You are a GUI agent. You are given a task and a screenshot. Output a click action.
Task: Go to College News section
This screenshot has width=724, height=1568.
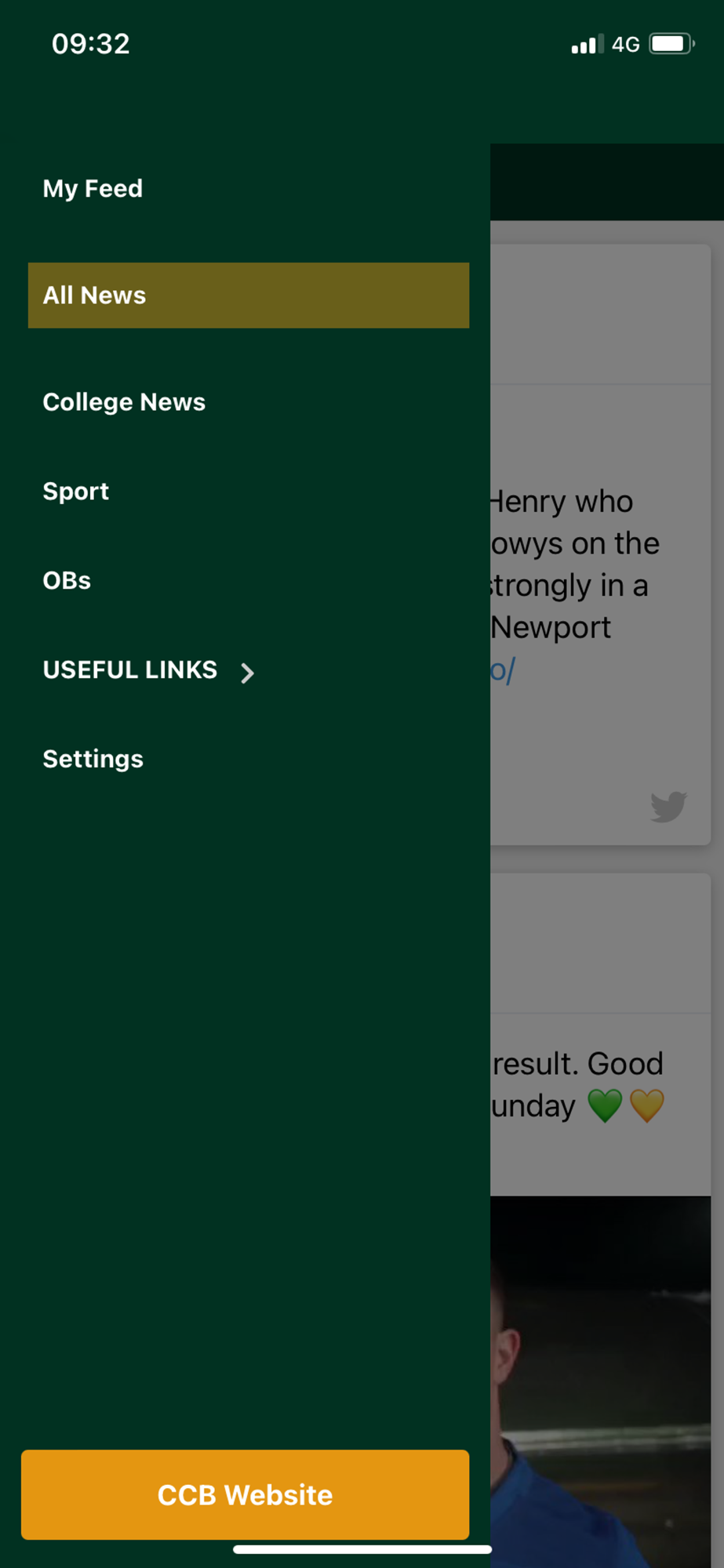(x=124, y=402)
